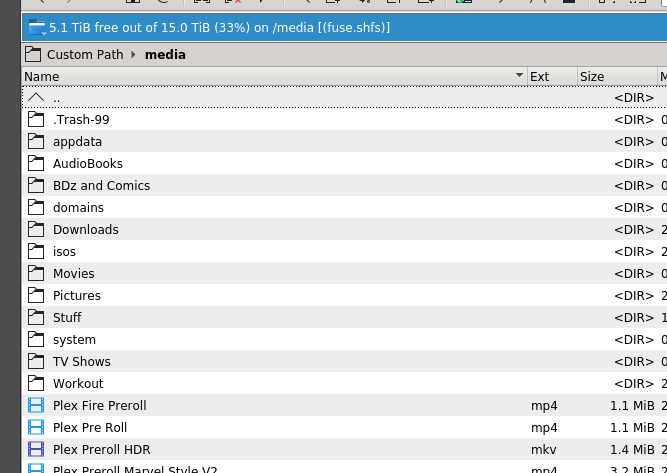Toggle sort arrow in the Name column header
Viewport: 667px width, 473px height.
[x=519, y=75]
